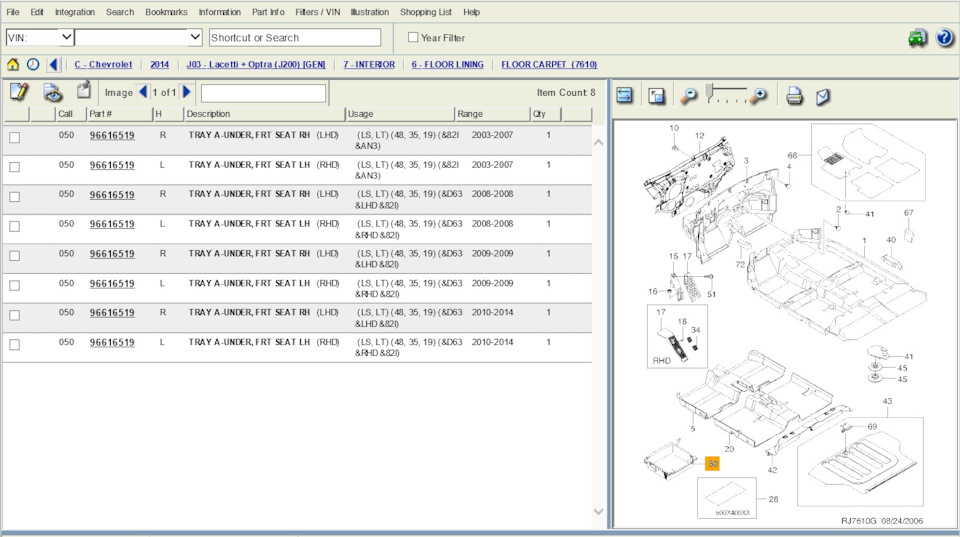Image resolution: width=960 pixels, height=537 pixels.
Task: Click the green vehicle icon
Action: 917,38
